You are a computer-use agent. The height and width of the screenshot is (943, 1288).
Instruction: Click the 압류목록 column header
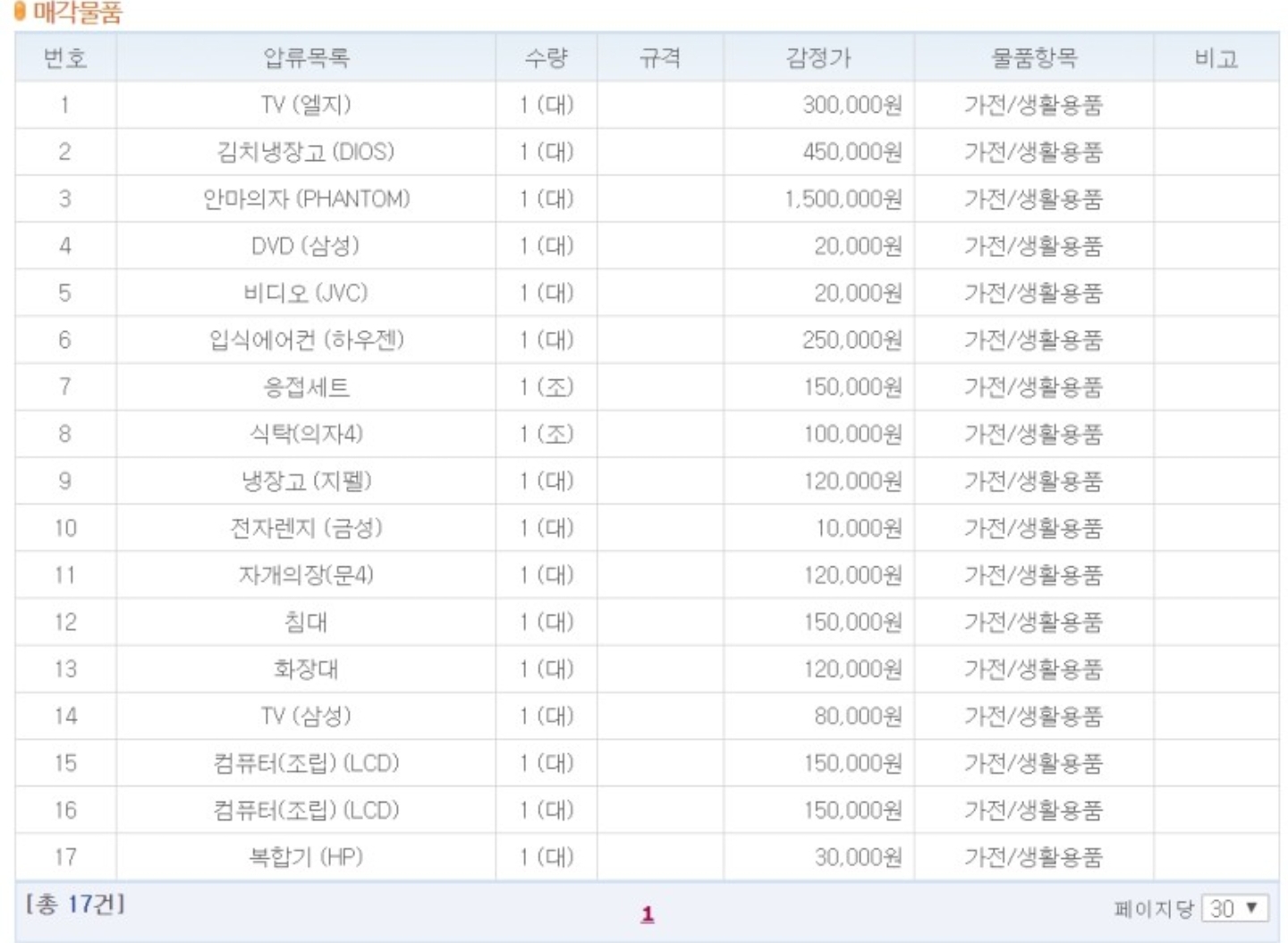tap(306, 58)
